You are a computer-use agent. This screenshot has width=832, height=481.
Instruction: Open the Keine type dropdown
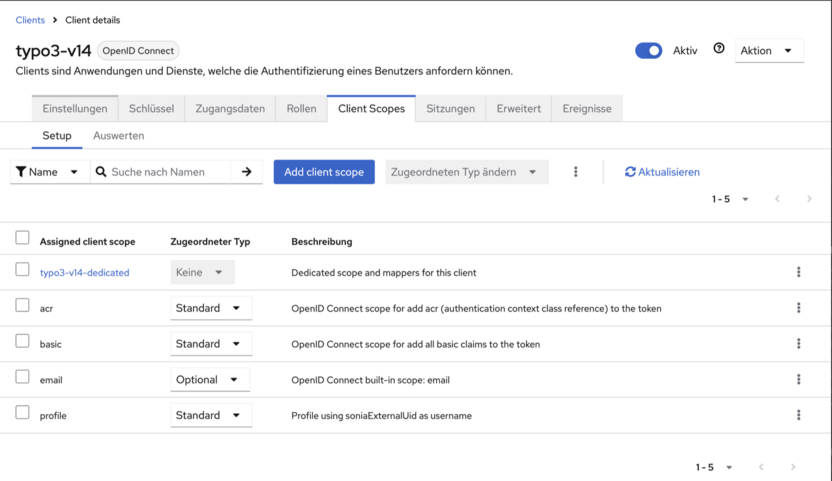202,272
